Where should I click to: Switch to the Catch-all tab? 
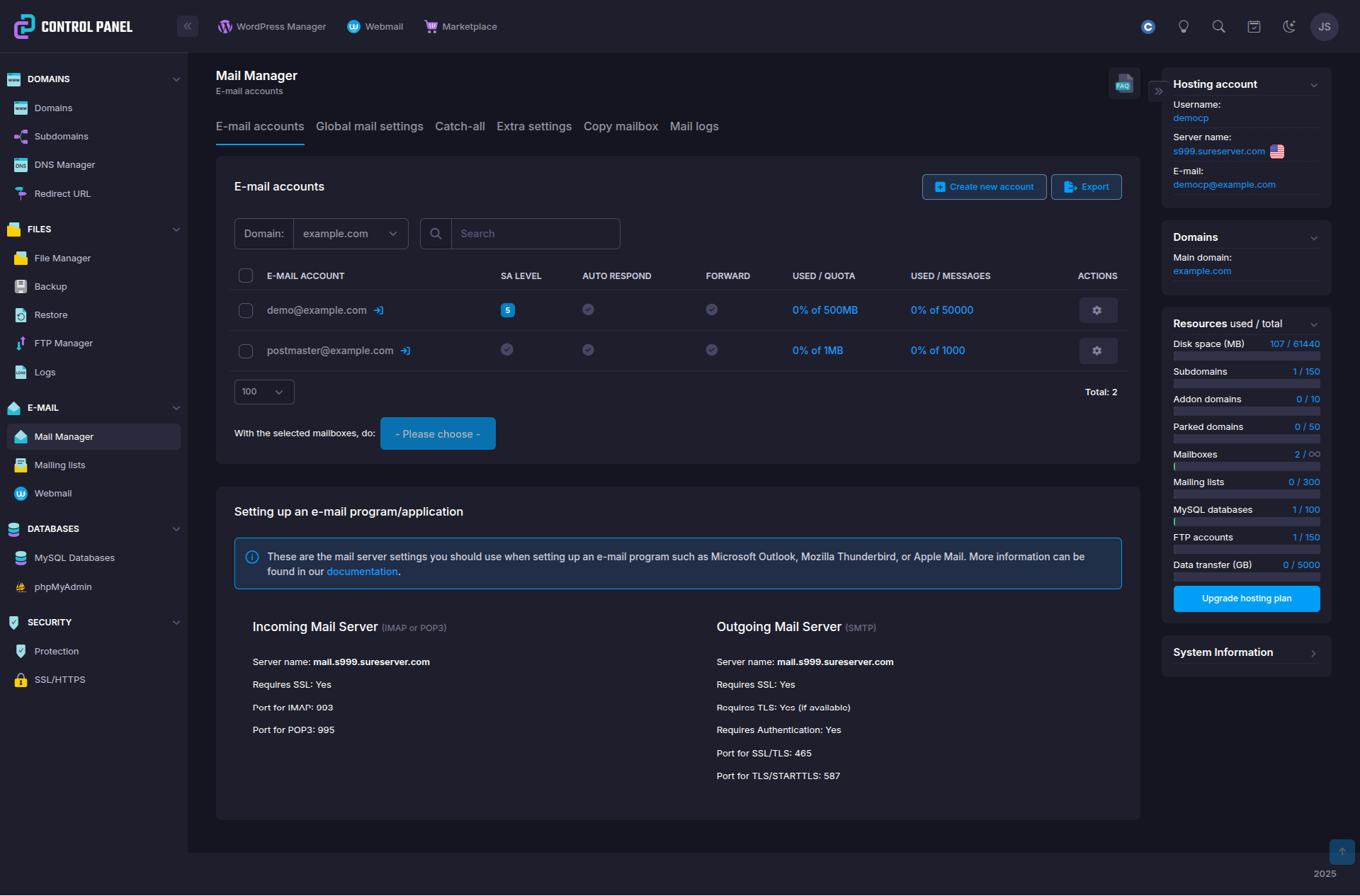460,127
